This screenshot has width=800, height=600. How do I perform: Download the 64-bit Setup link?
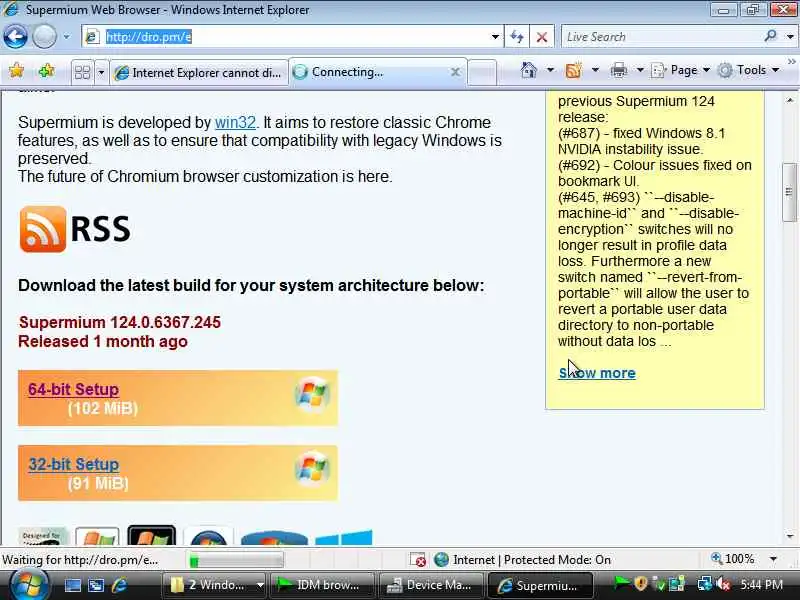click(73, 389)
